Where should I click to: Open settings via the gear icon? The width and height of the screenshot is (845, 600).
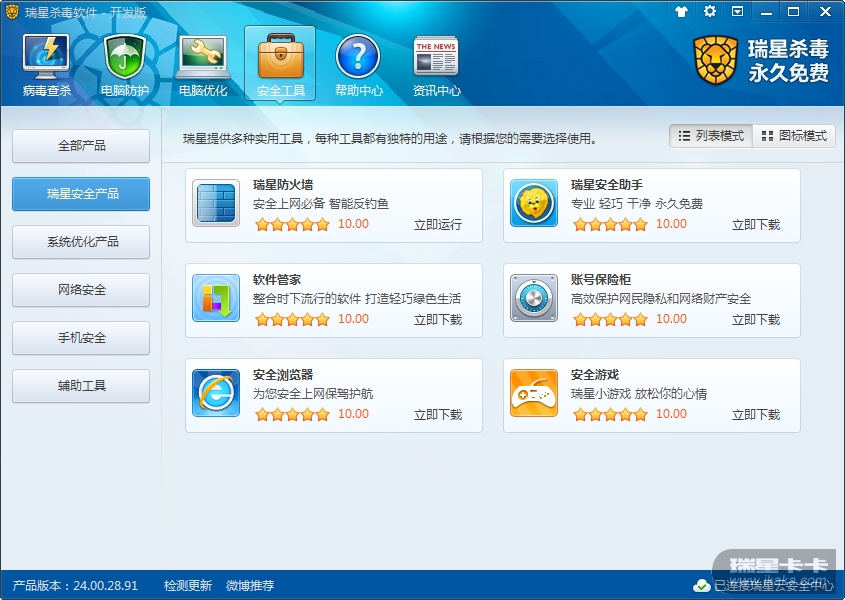click(x=710, y=11)
